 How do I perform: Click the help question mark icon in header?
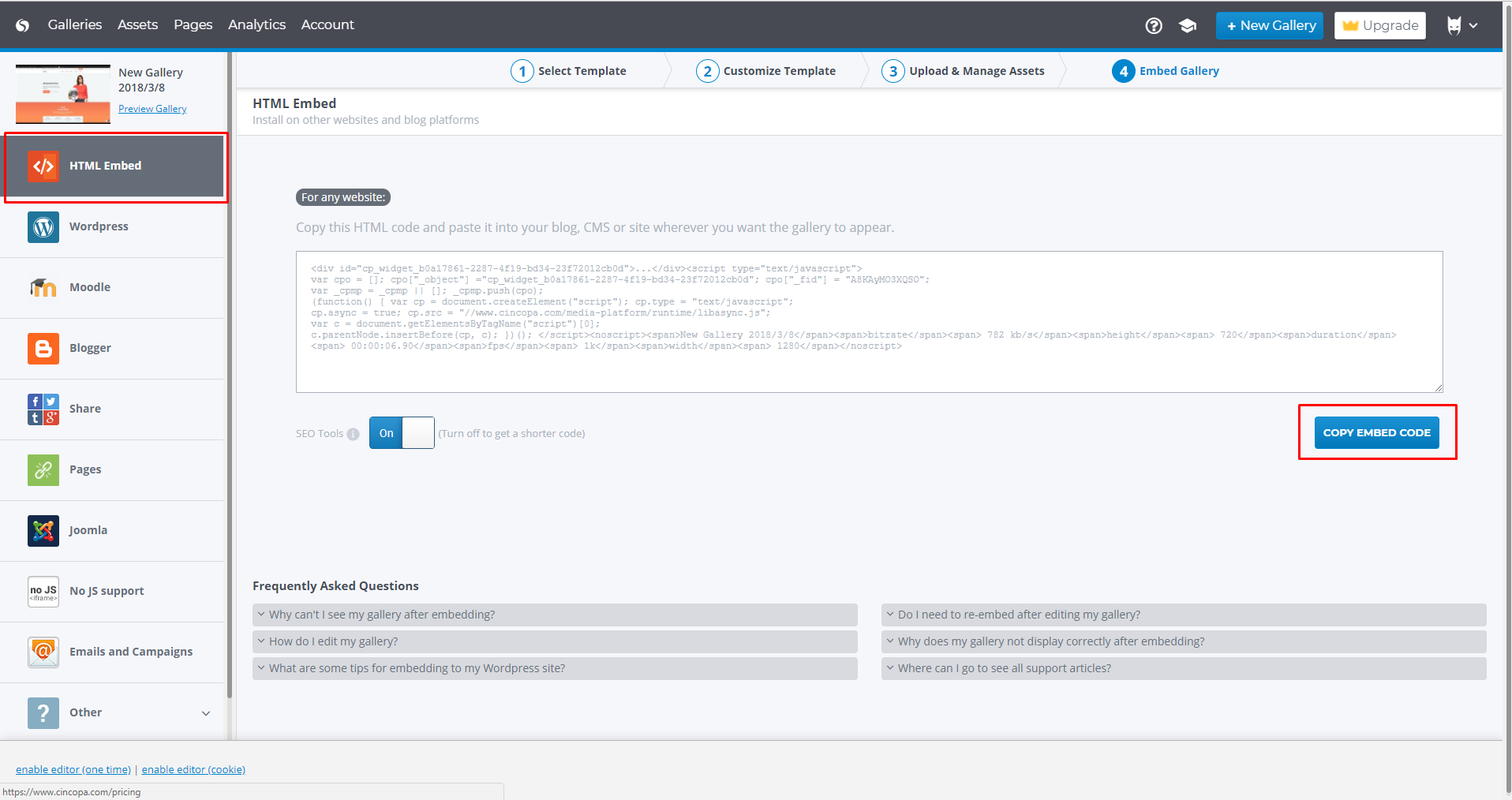[1153, 25]
